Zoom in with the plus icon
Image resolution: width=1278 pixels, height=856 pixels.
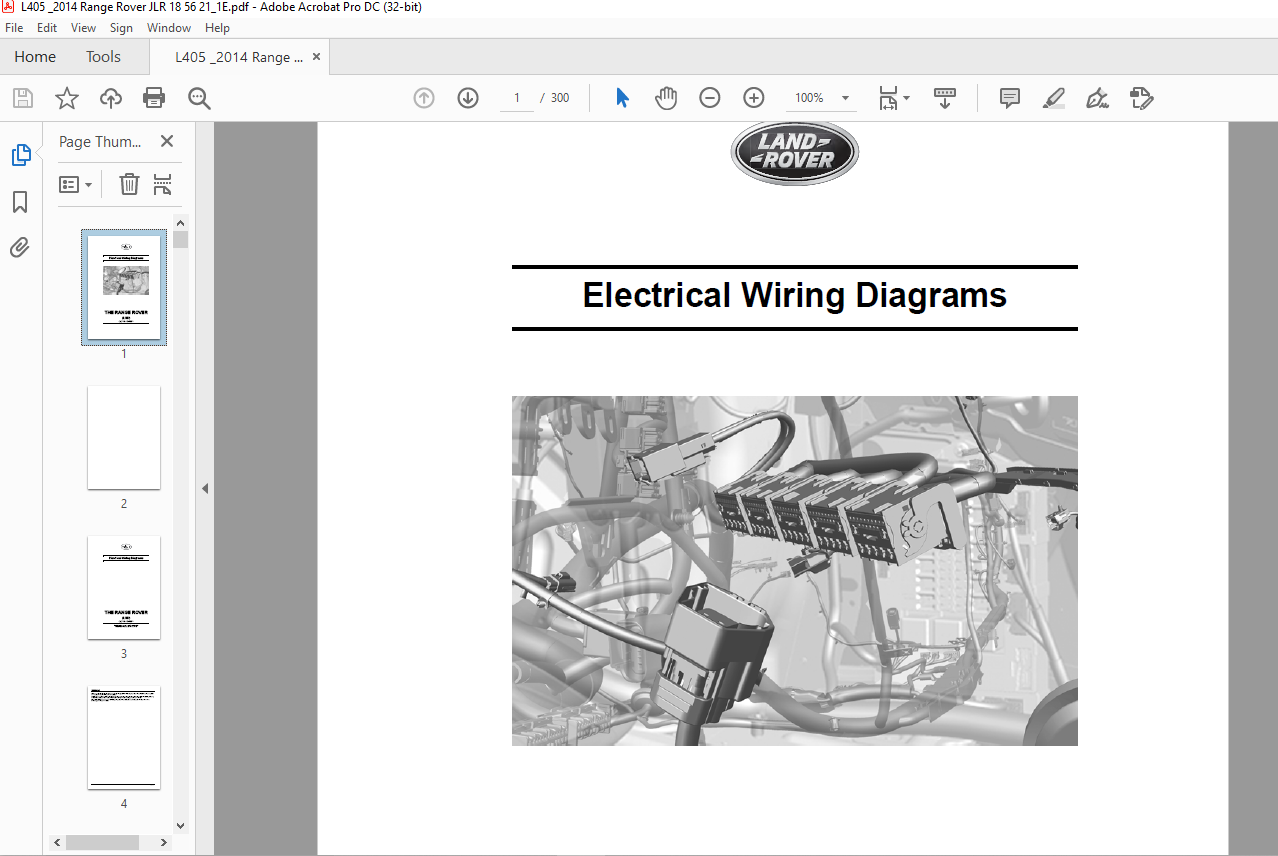(x=754, y=98)
